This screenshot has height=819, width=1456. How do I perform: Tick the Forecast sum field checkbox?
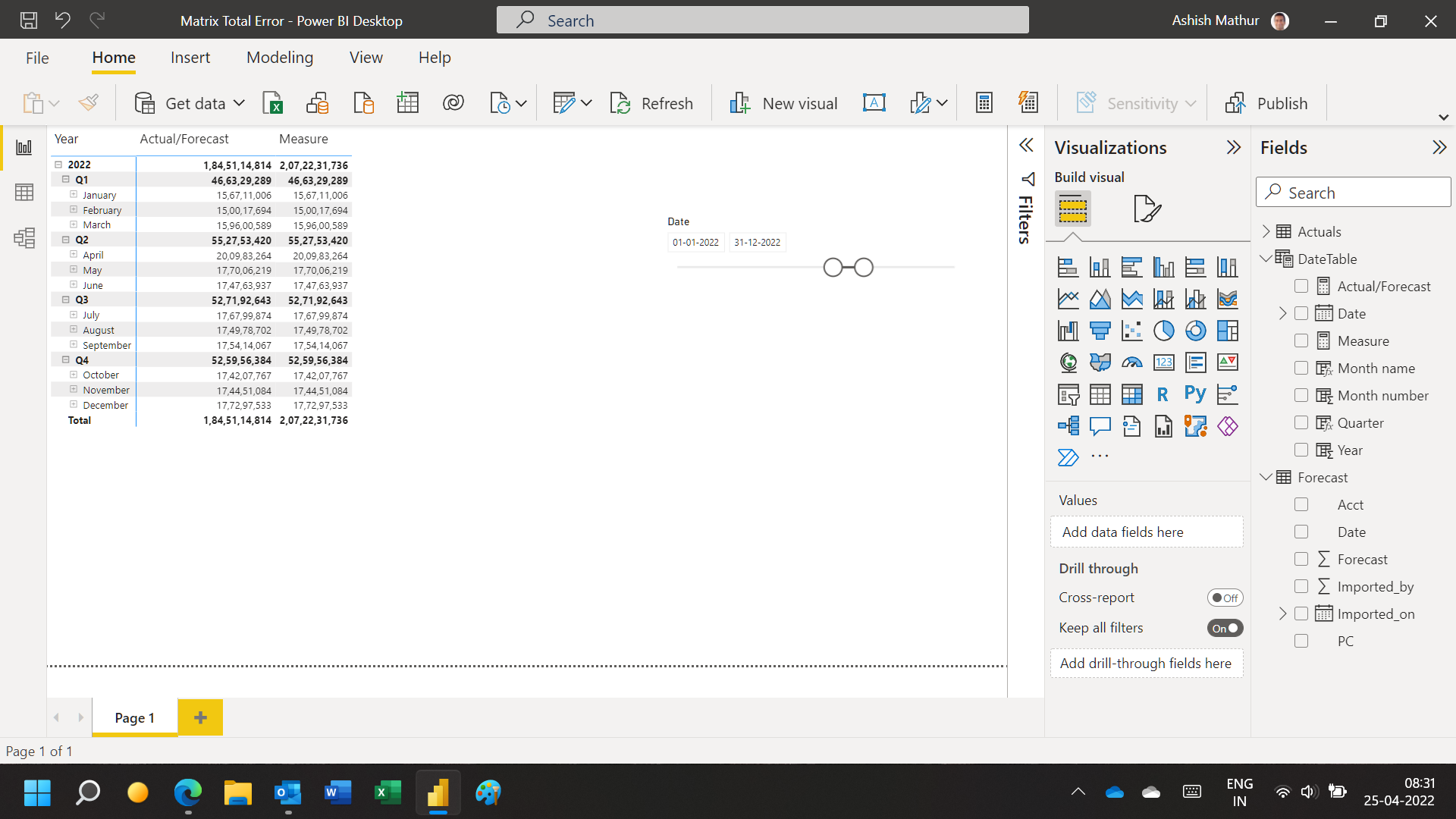[1301, 560]
